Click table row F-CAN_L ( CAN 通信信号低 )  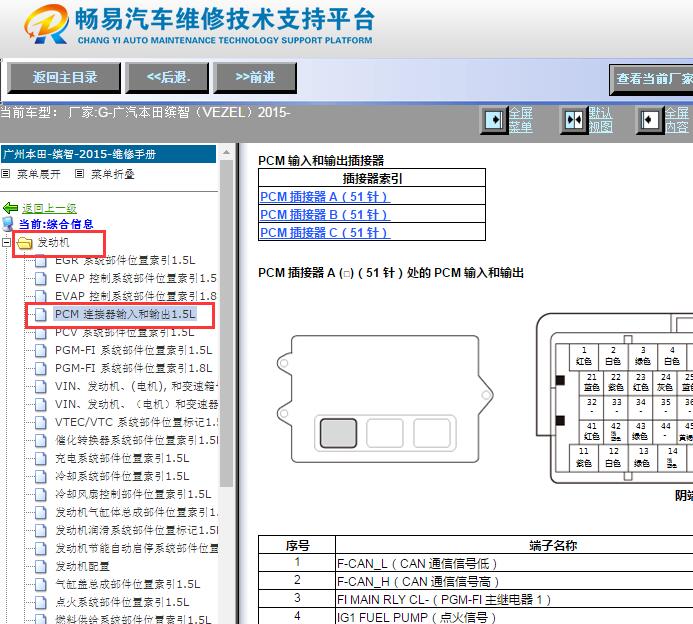pos(476,563)
